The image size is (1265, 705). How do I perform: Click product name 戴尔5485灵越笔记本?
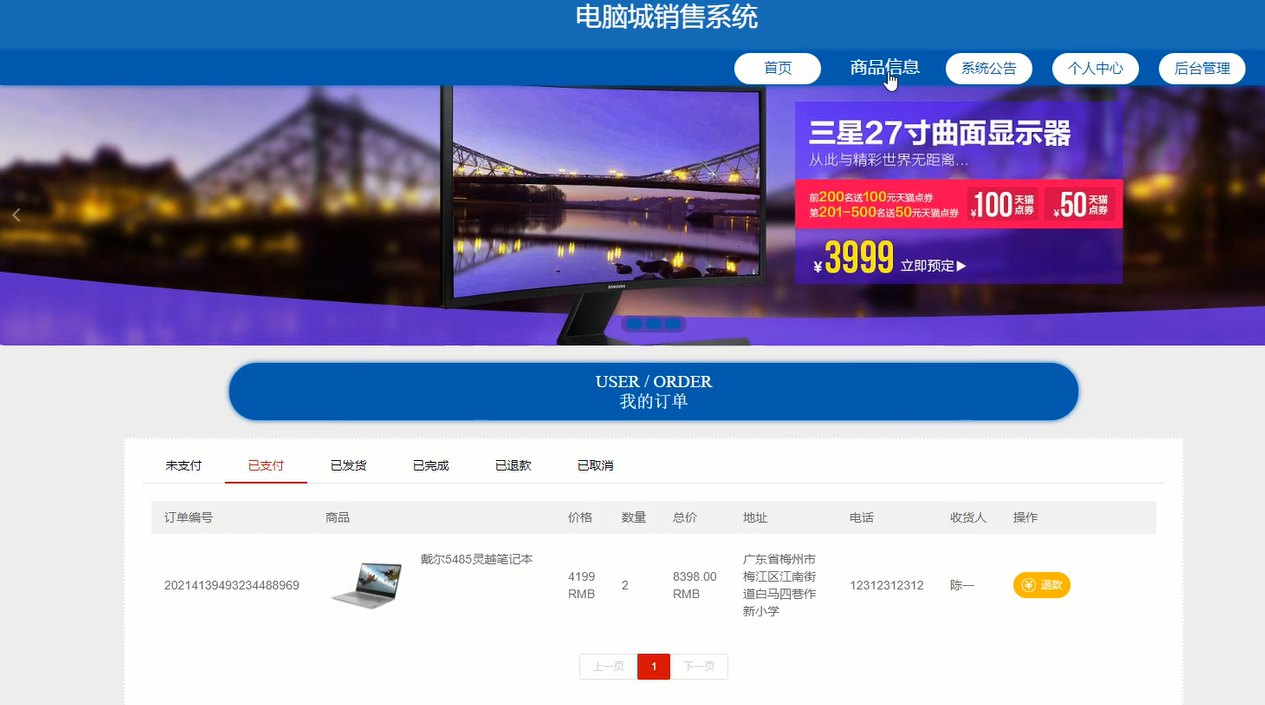point(477,559)
